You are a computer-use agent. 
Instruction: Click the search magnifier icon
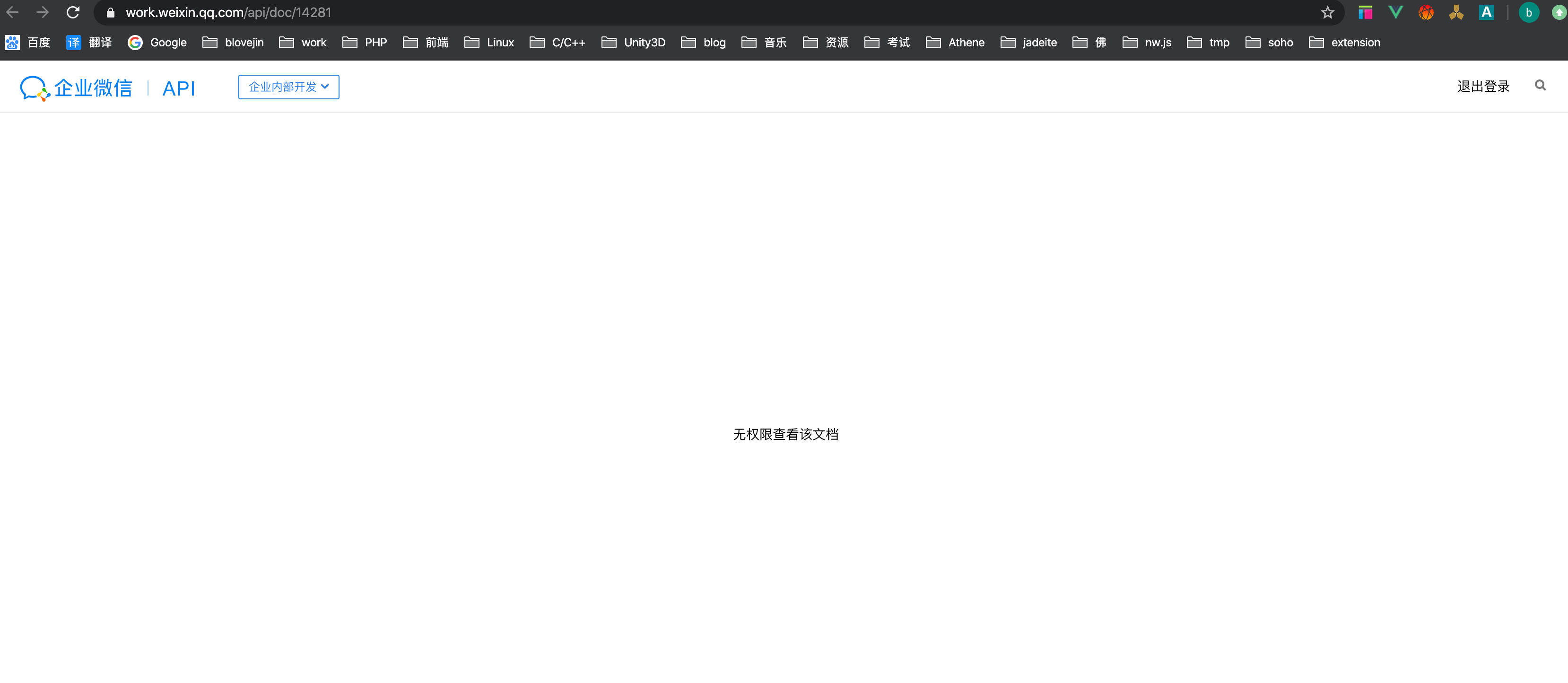1540,85
